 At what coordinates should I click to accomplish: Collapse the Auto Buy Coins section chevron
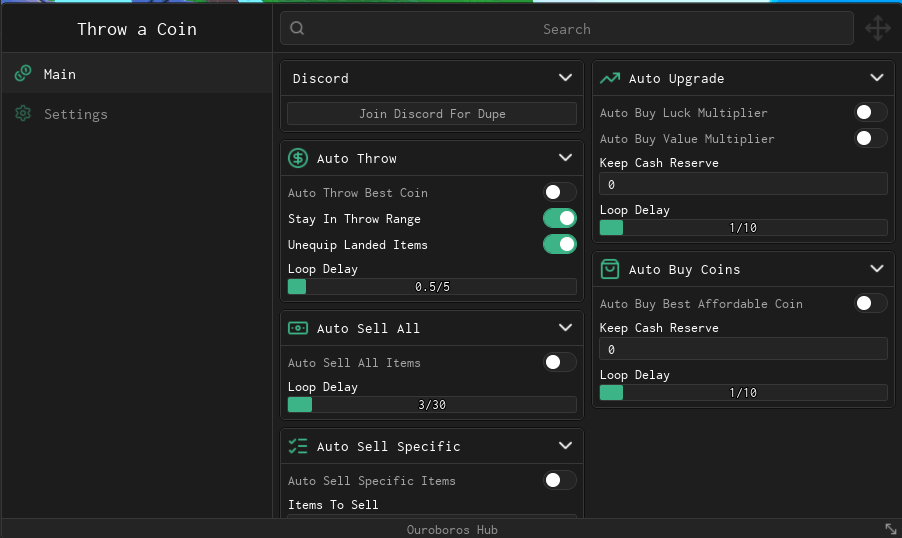[x=877, y=268]
